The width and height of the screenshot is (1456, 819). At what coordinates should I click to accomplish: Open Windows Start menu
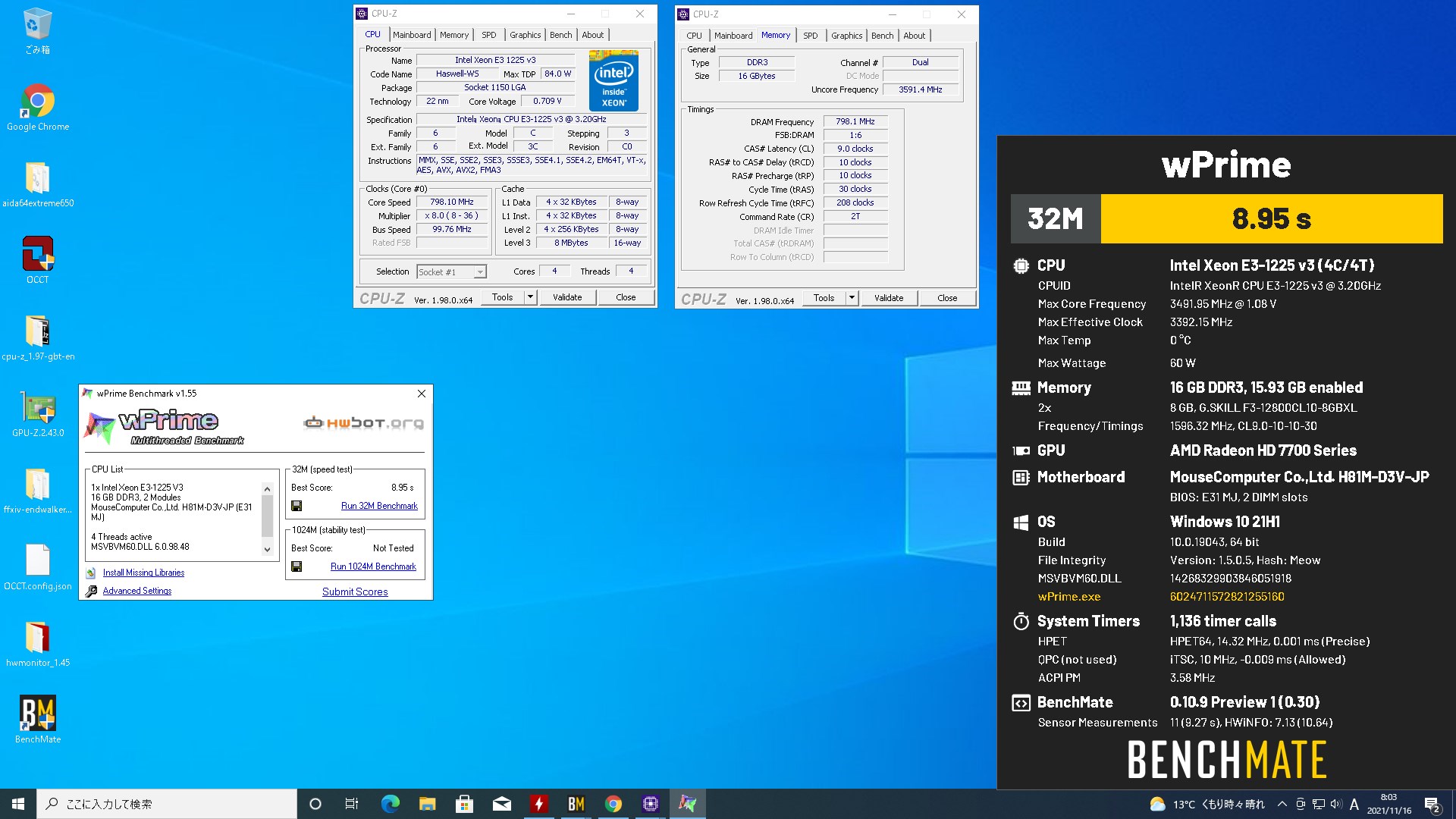coord(18,804)
